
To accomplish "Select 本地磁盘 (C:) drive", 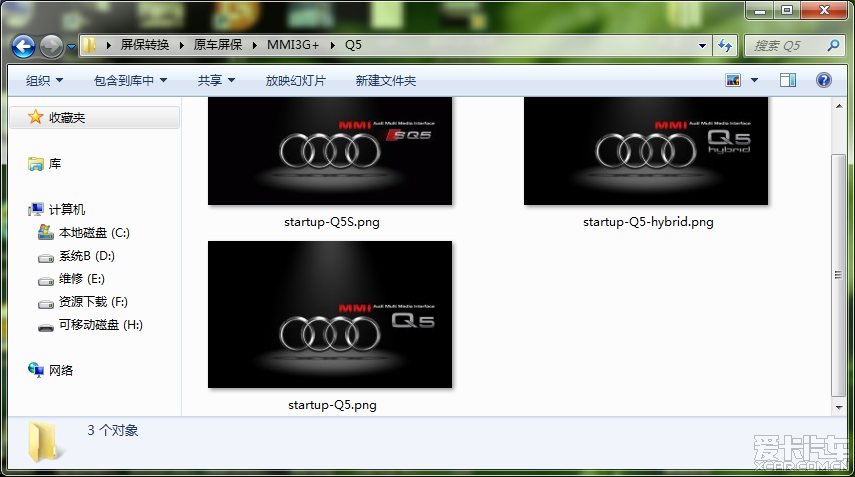I will coord(94,233).
